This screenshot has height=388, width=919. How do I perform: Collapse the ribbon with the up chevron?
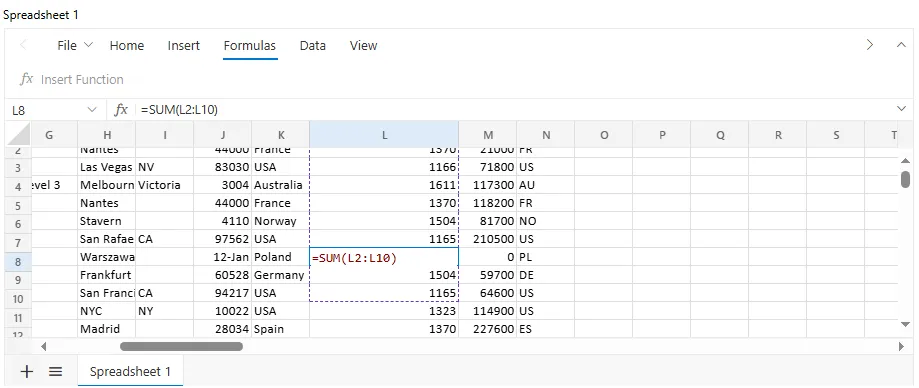click(x=901, y=45)
